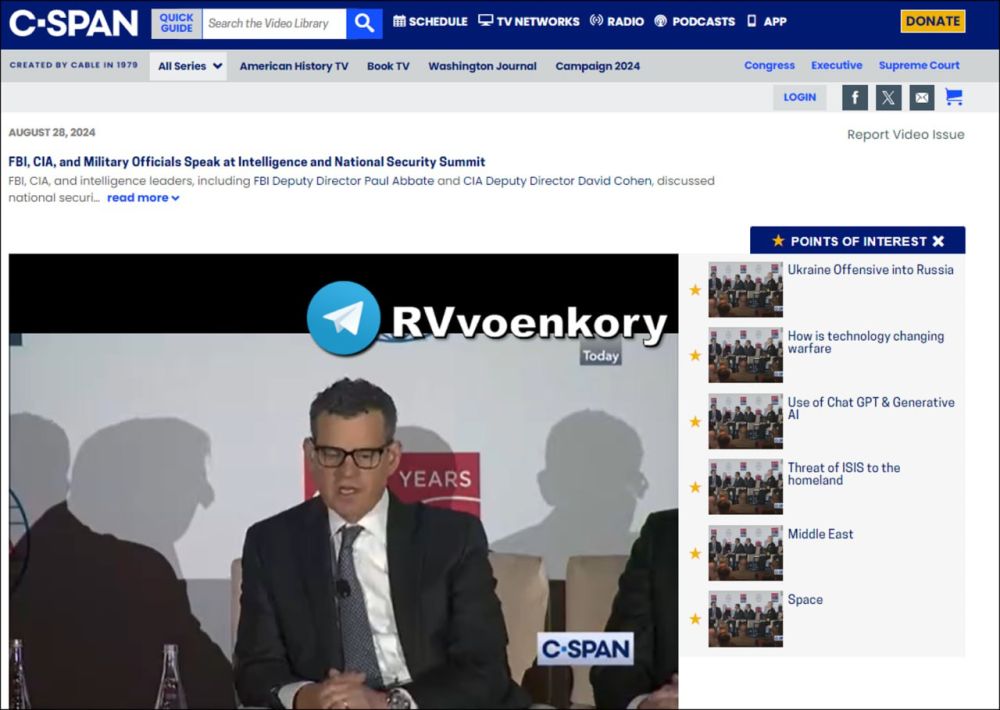
Task: Open Space clip thumbnail
Action: (x=746, y=619)
